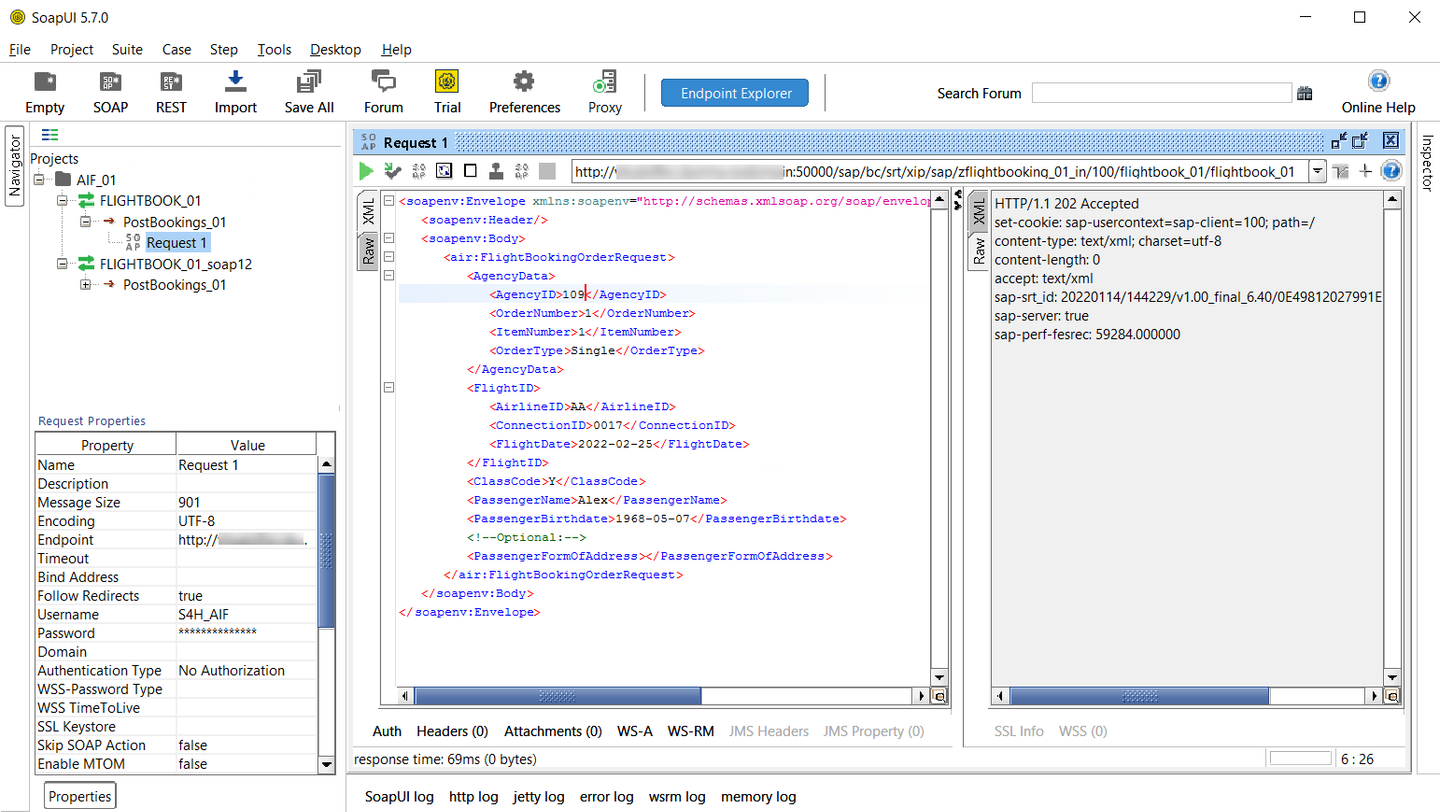Click the navigator view toggle icon above Projects
1440x812 pixels.
tap(50, 135)
